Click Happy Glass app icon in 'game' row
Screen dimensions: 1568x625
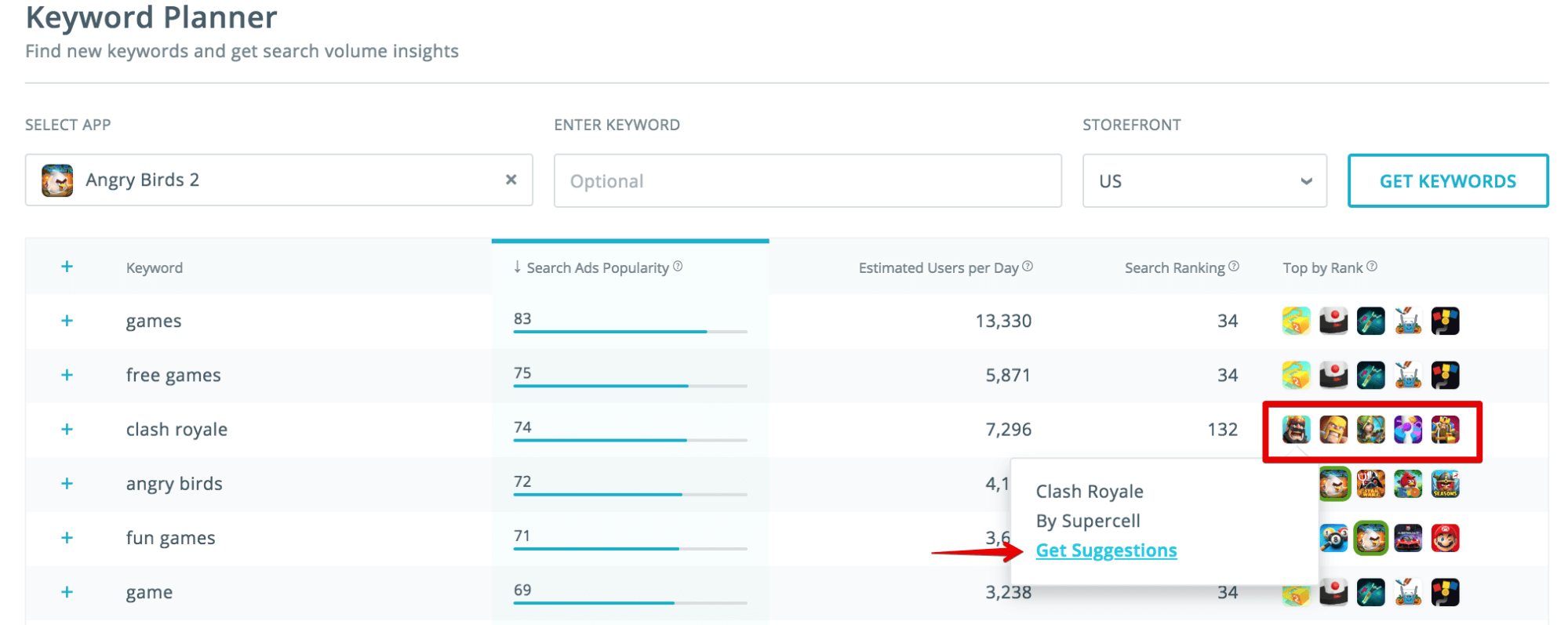[x=1408, y=592]
